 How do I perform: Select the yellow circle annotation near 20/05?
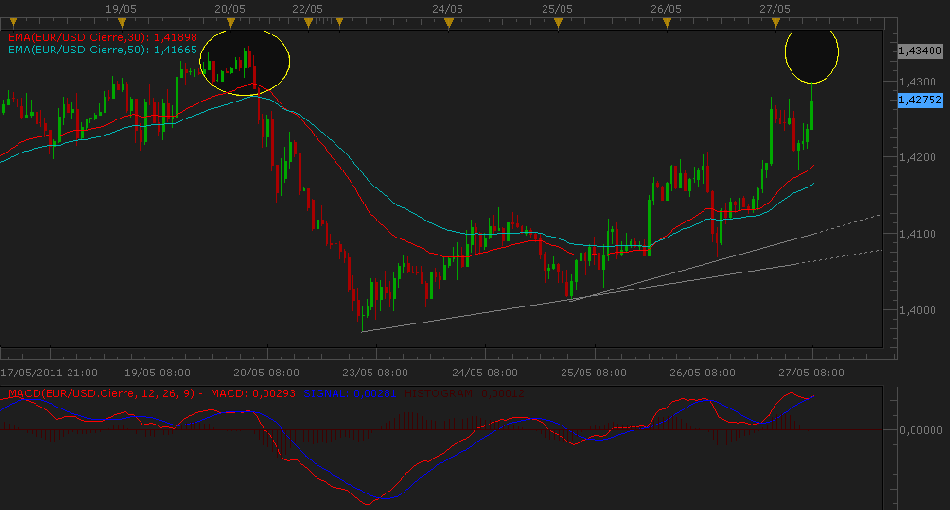(x=245, y=60)
